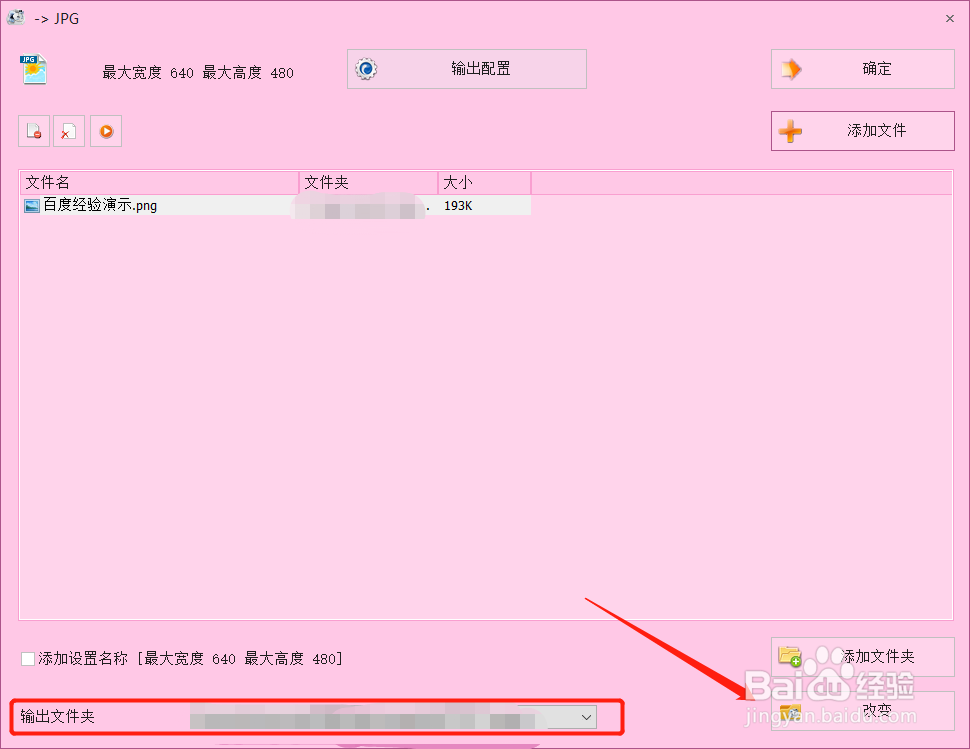Click the 添加文件夹 button
The height and width of the screenshot is (749, 970).
(860, 657)
